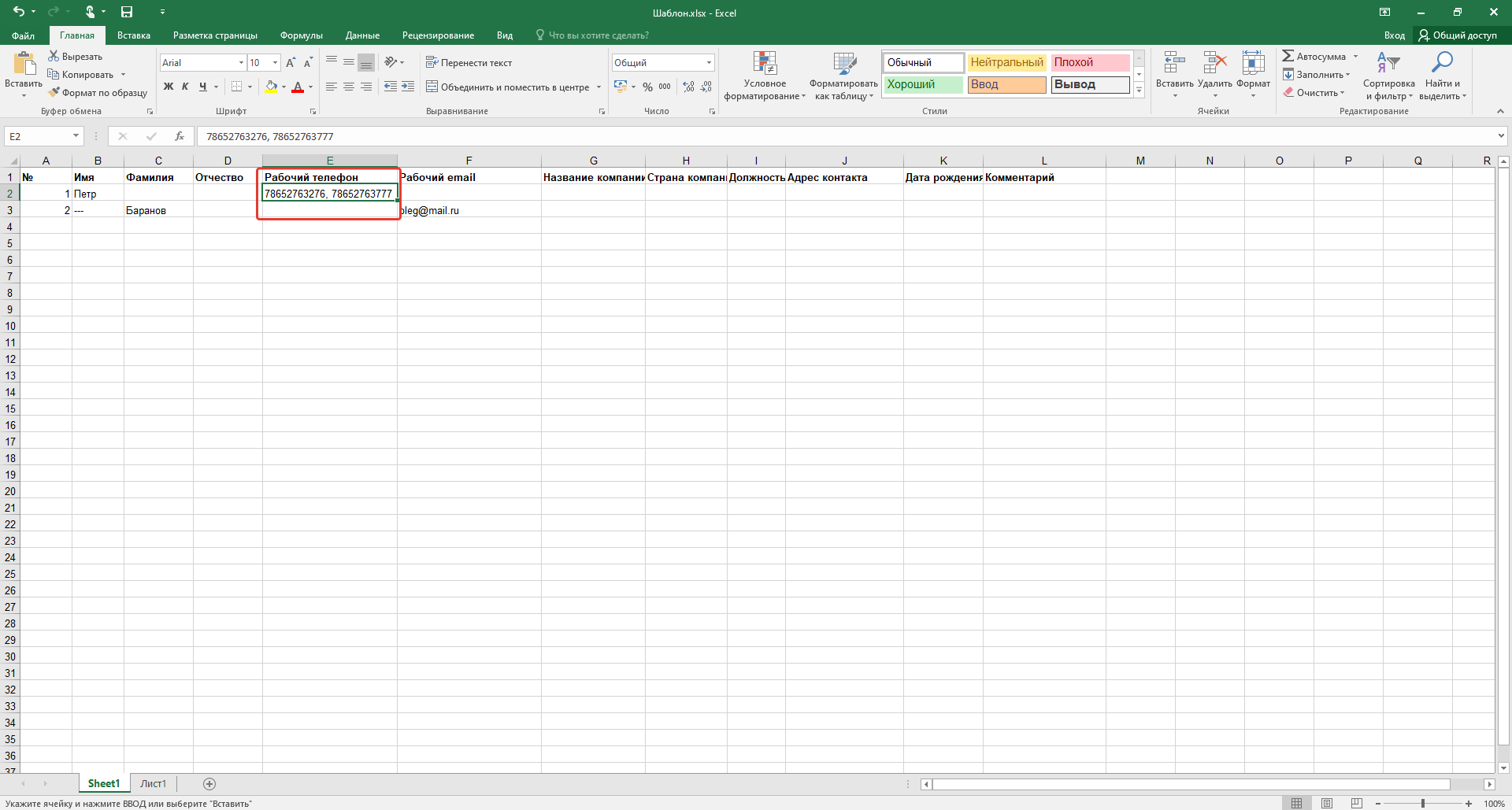The width and height of the screenshot is (1512, 810).
Task: Center text horizontally
Action: 349,87
